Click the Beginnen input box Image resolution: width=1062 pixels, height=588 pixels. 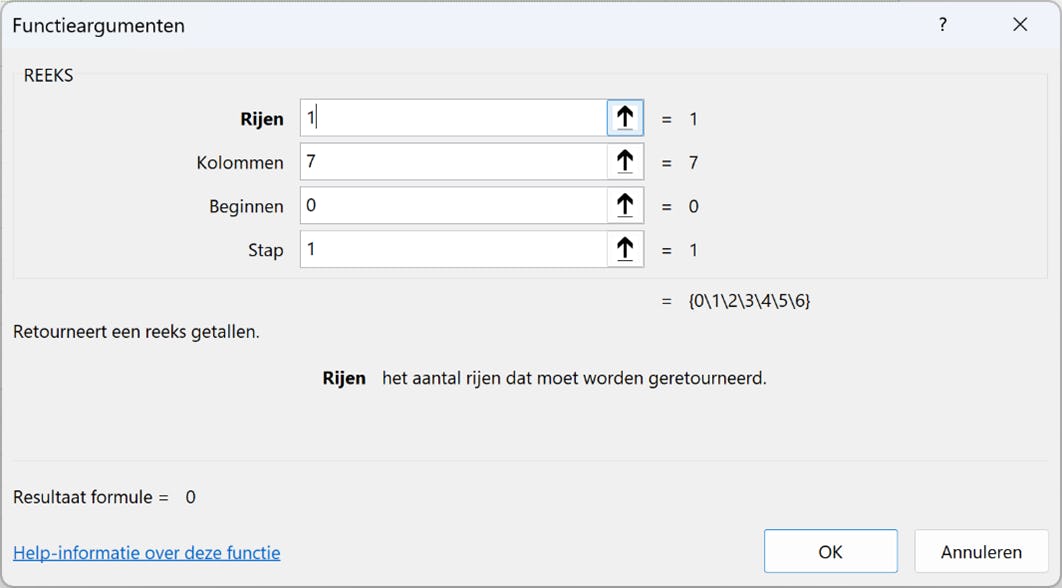tap(450, 205)
